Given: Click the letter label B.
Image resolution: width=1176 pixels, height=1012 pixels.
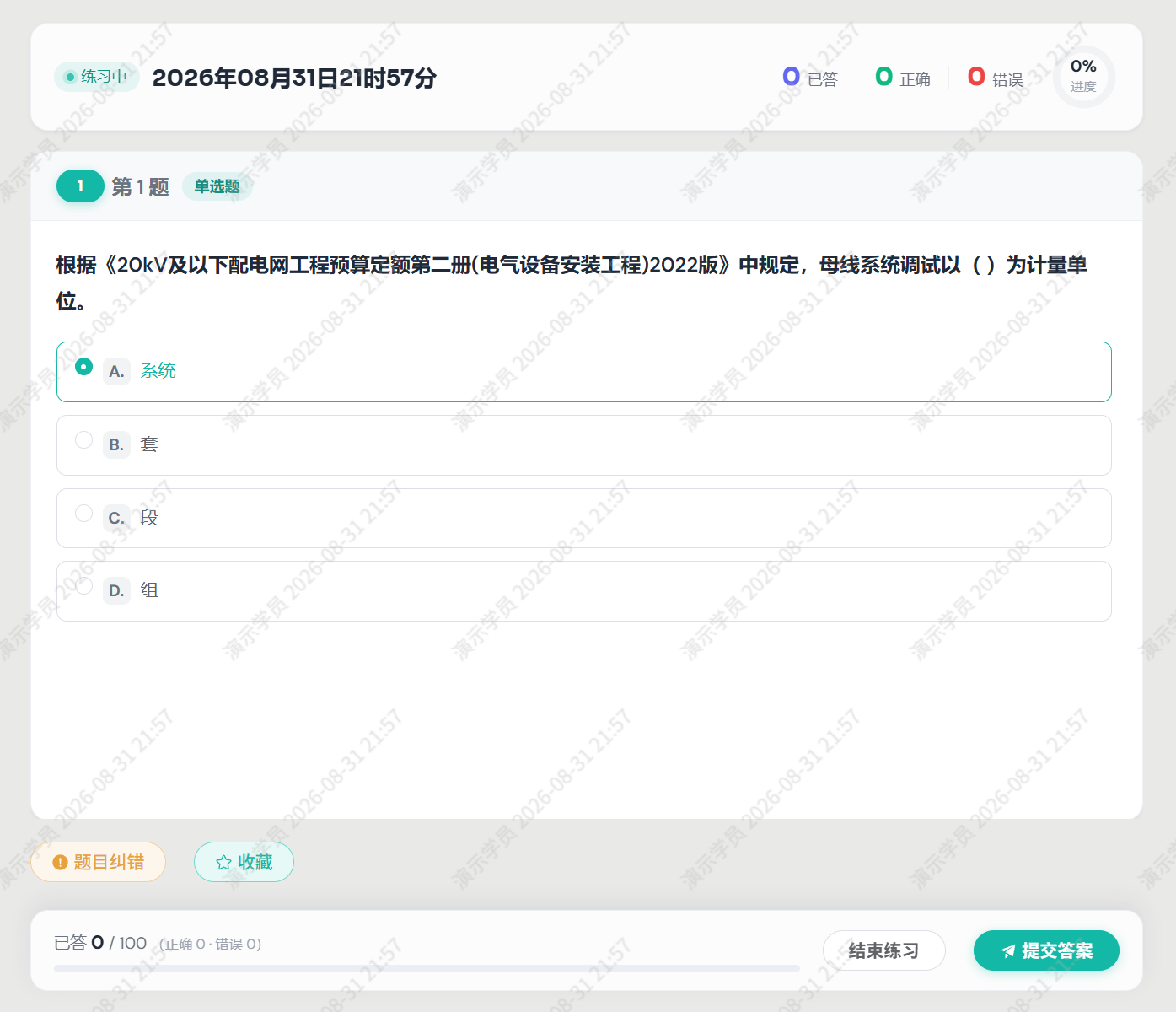Looking at the screenshot, I should [116, 444].
